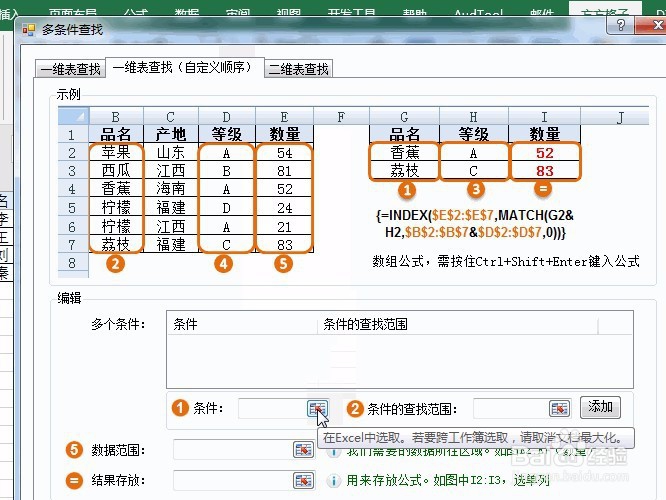This screenshot has height=500, width=666.
Task: Open the Excel 数据 ribbon tab behind dialog
Action: click(x=187, y=13)
